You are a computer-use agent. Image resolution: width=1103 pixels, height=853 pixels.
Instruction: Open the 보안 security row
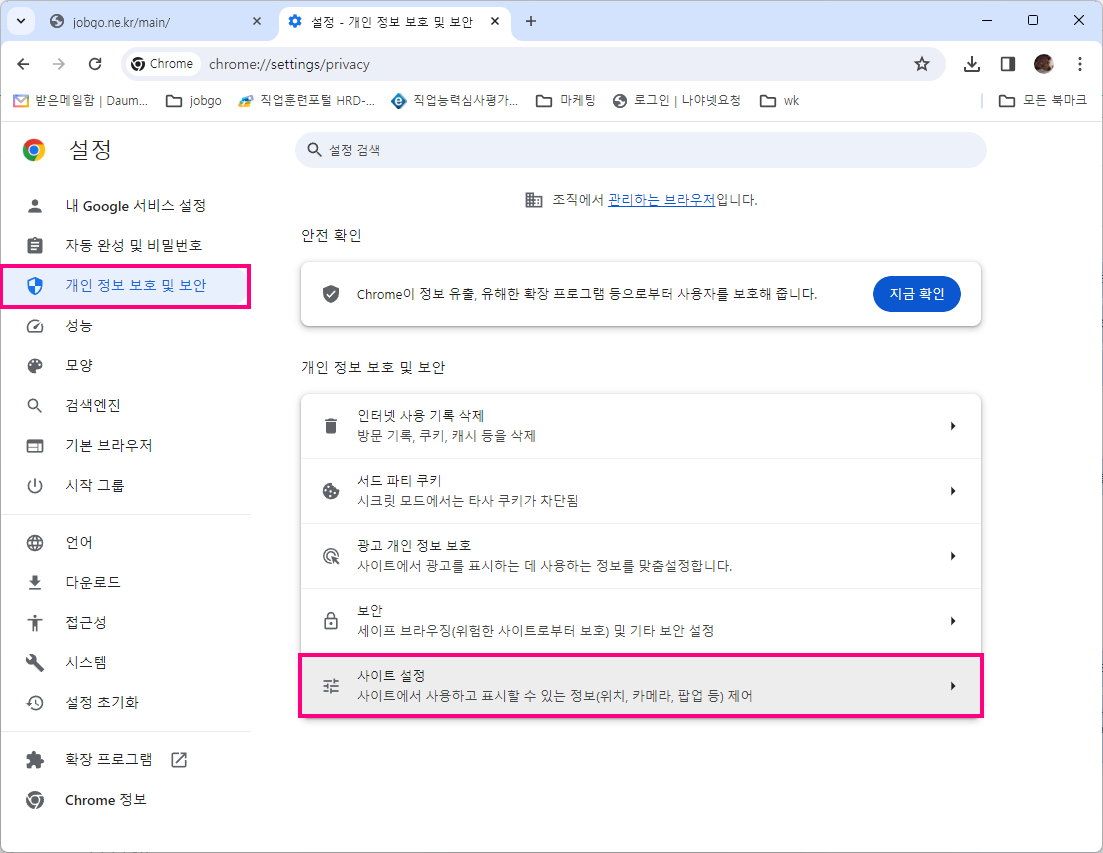(641, 621)
